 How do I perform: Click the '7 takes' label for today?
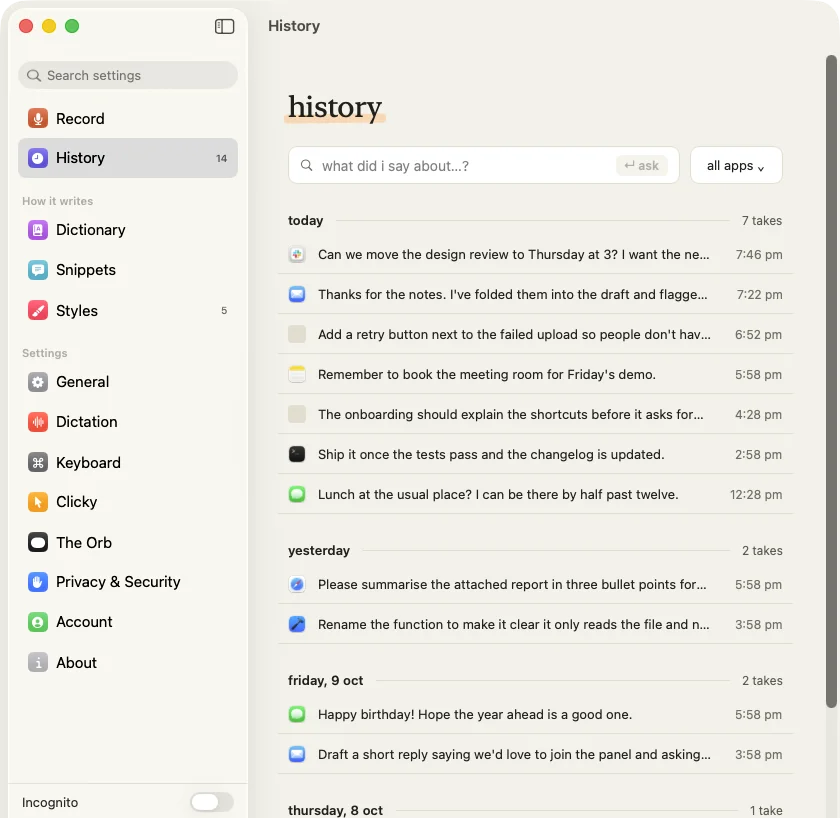[761, 221]
